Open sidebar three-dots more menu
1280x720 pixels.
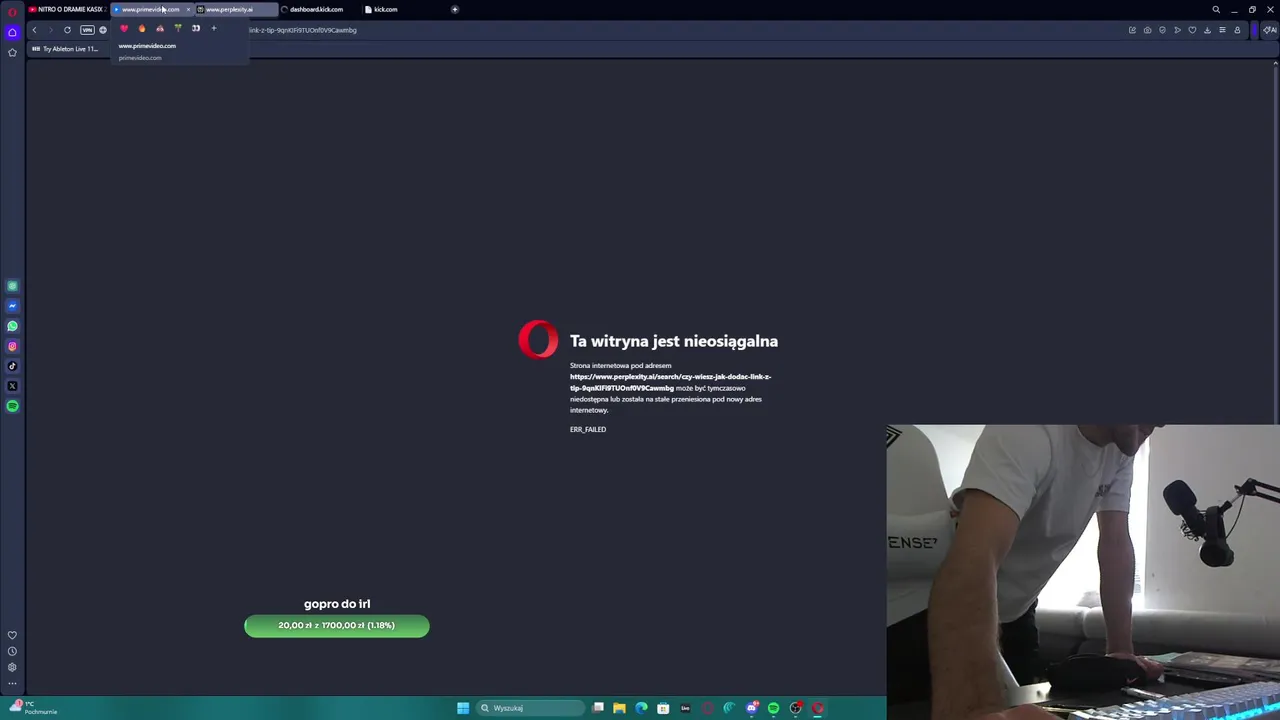(x=12, y=683)
